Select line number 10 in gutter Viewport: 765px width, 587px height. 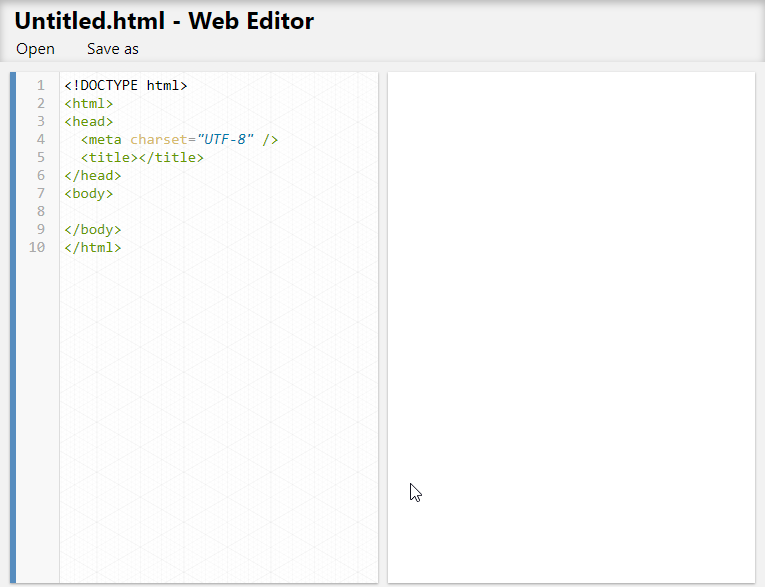pyautogui.click(x=37, y=247)
